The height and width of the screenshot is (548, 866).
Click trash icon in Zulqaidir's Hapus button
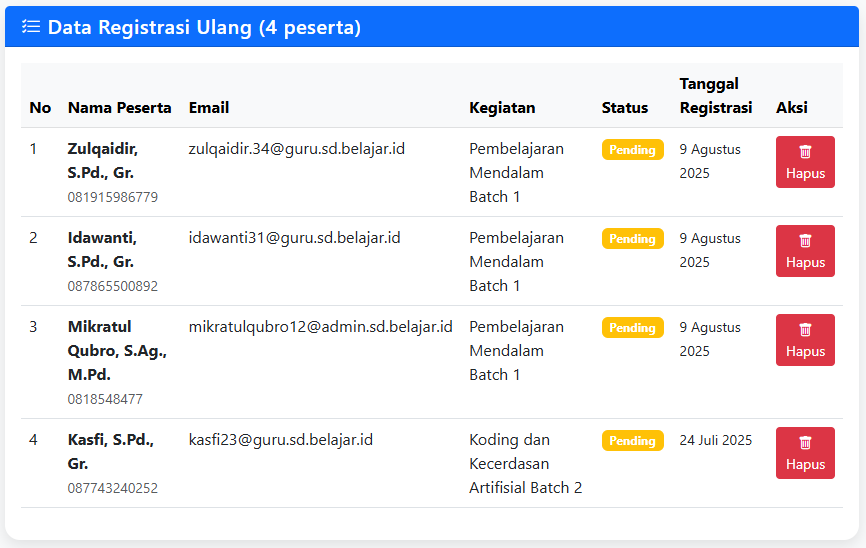pyautogui.click(x=805, y=152)
